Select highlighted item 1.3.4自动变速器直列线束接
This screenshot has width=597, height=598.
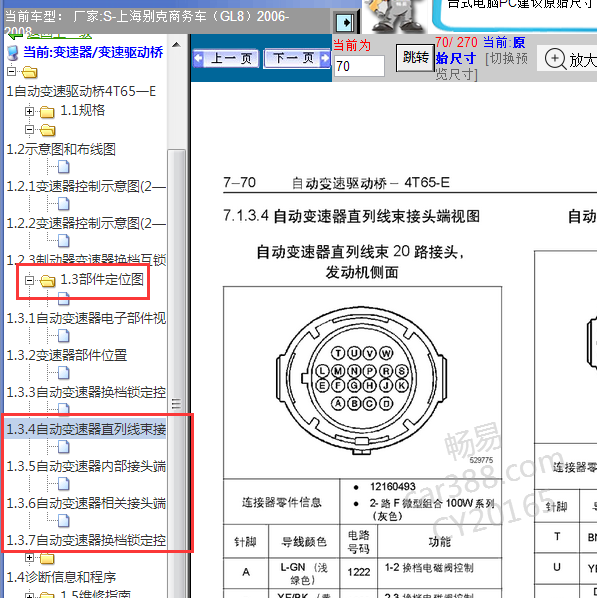click(86, 429)
